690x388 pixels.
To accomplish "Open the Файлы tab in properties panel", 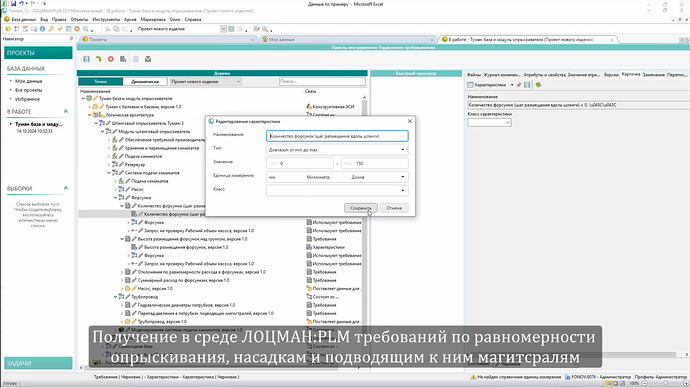I will pos(473,75).
